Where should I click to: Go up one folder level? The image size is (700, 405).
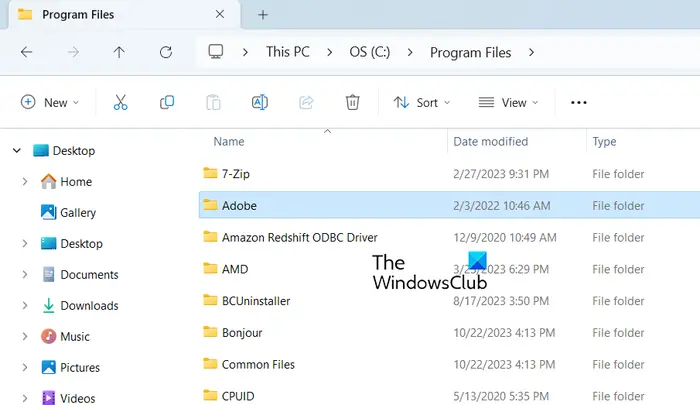point(119,52)
